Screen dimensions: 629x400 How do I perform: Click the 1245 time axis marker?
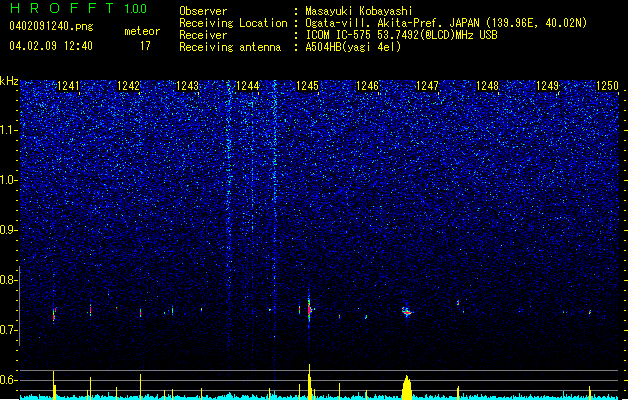(x=307, y=86)
